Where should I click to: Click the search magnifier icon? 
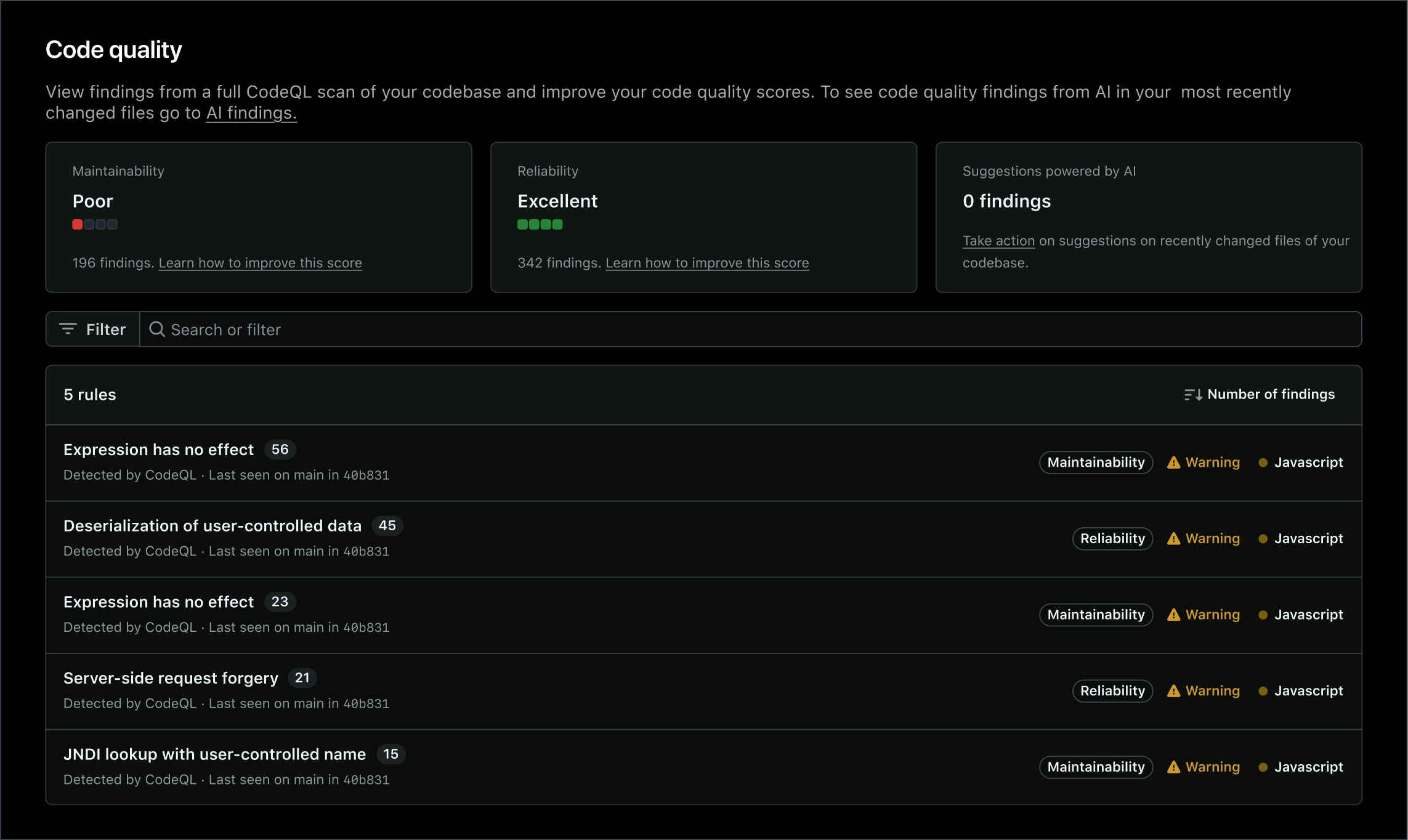[x=157, y=329]
